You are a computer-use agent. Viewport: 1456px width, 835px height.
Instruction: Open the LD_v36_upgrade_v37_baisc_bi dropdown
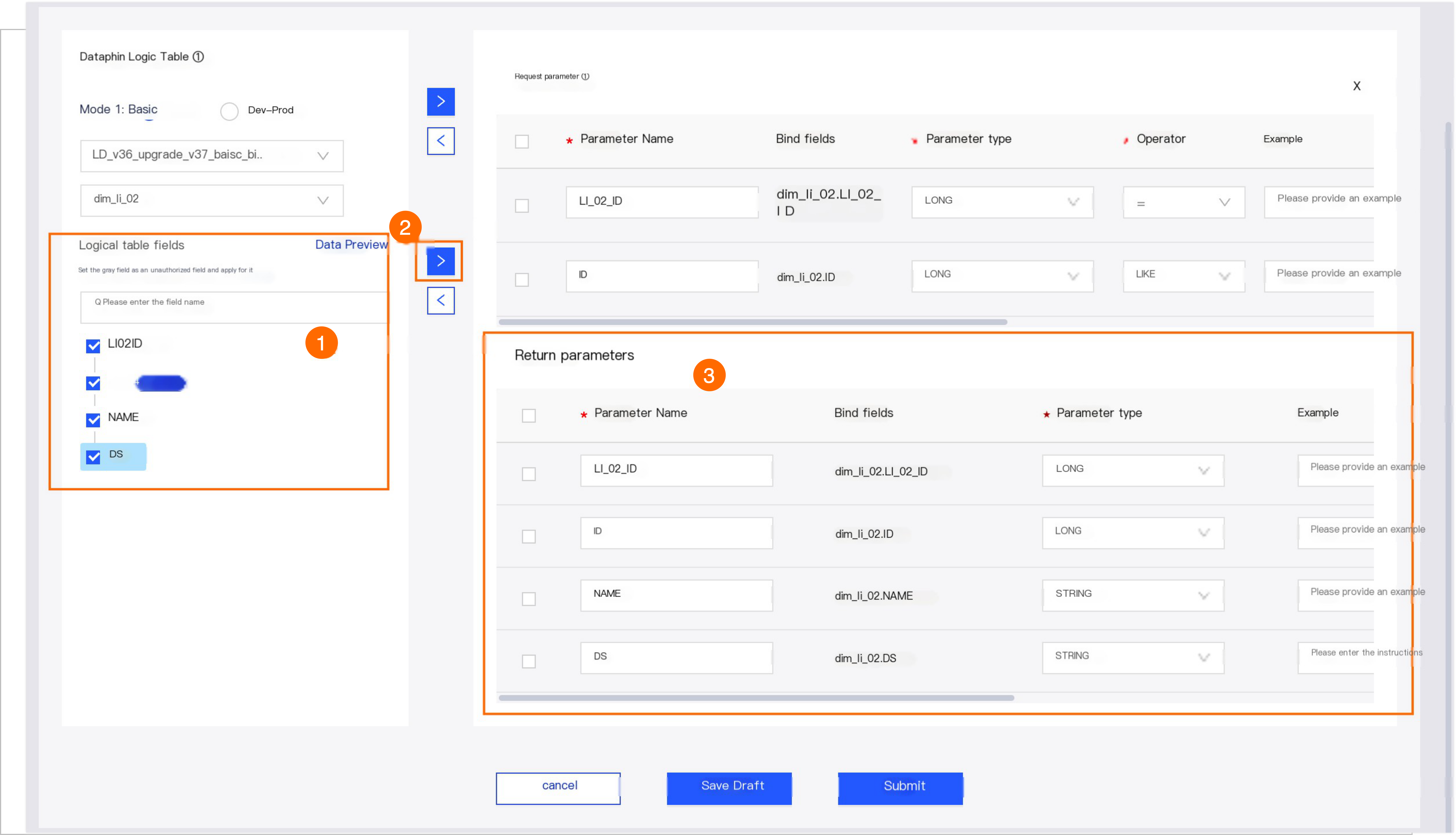(x=212, y=156)
